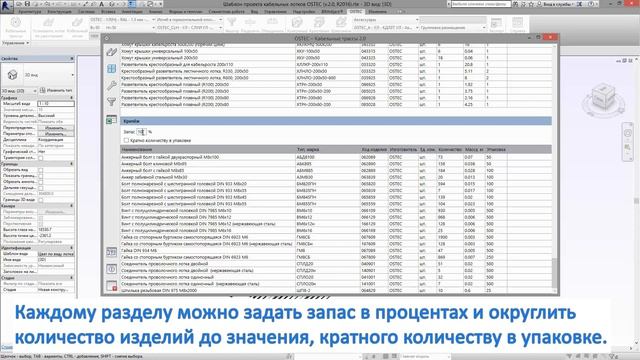Select row Шпилька резьбовая DIN 975 М8х2000

tap(336, 290)
